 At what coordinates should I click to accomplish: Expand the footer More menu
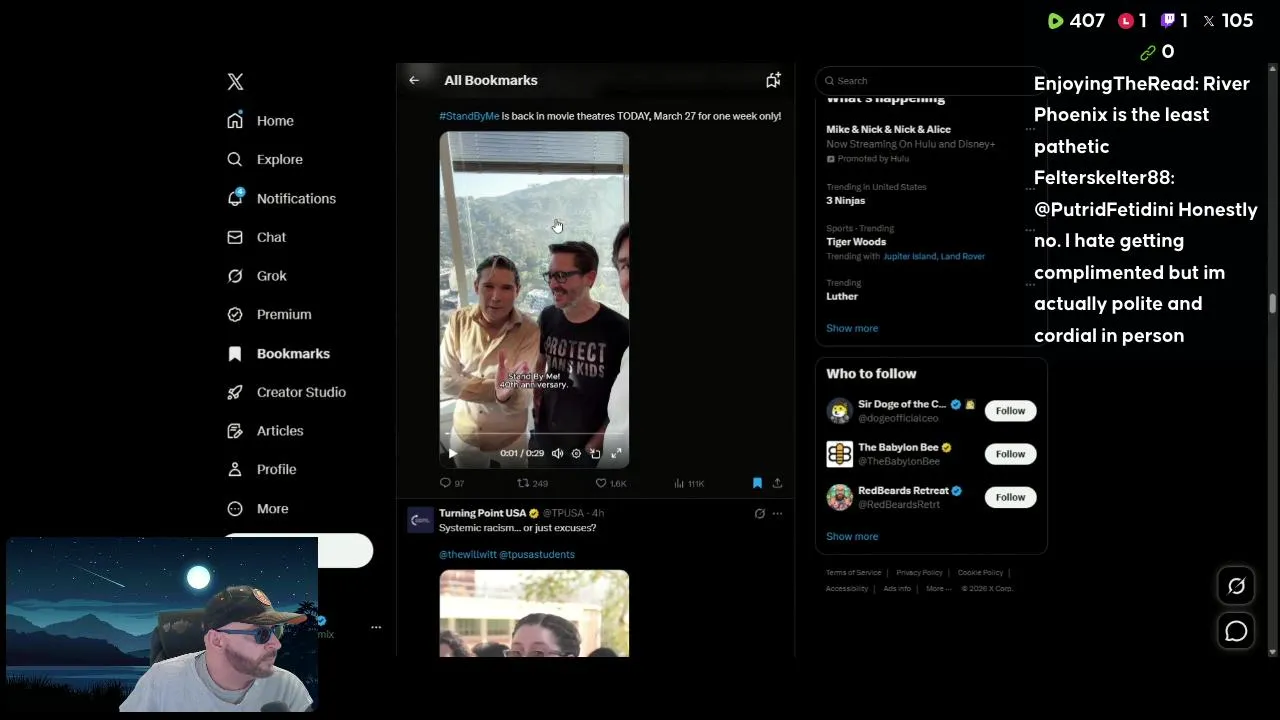tap(938, 589)
